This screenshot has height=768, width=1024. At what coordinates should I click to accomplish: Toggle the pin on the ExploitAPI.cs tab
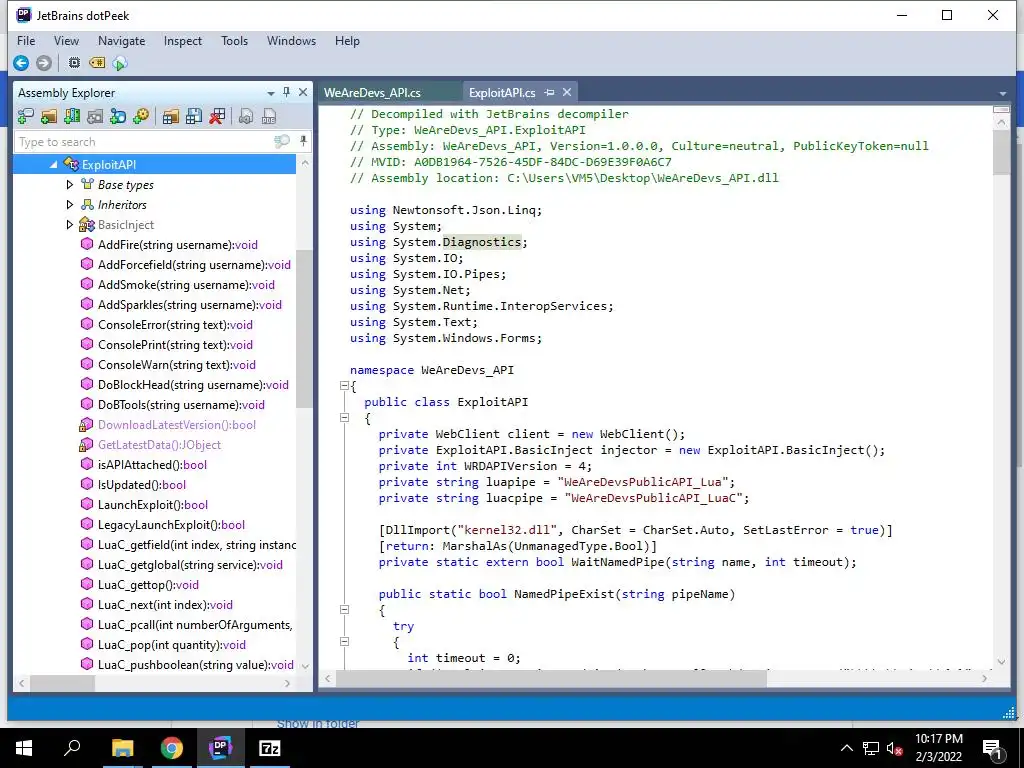click(550, 93)
